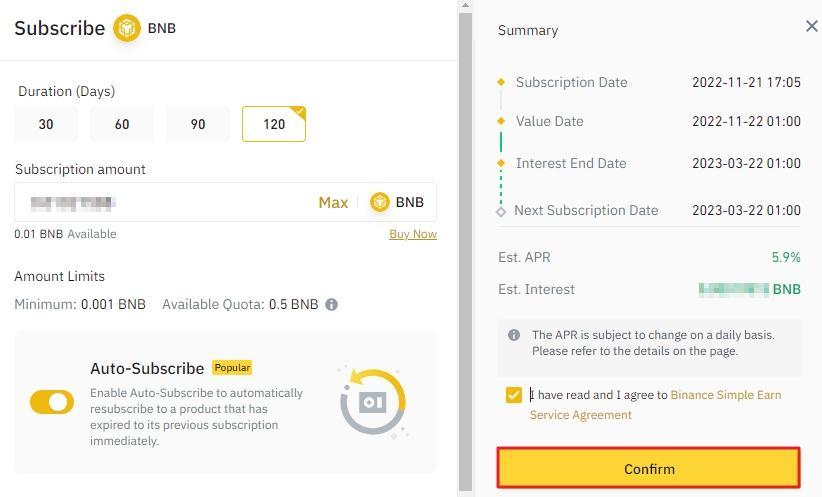The height and width of the screenshot is (497, 822).
Task: Click the BNB icon in amount field
Action: pos(380,202)
